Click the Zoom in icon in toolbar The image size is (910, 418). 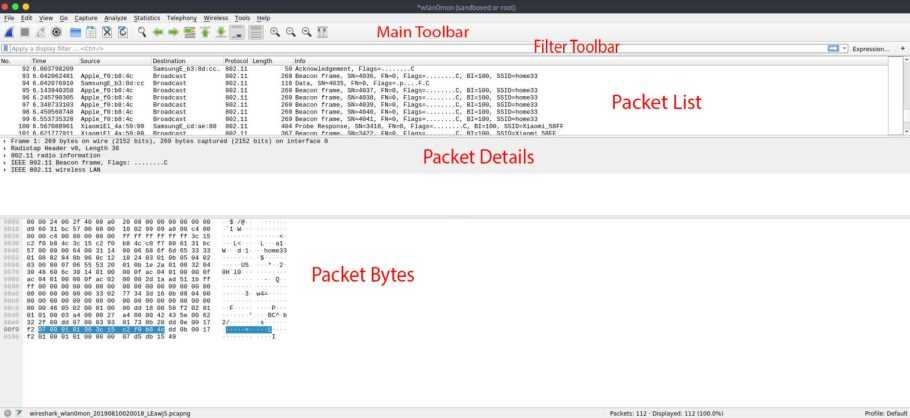[275, 32]
